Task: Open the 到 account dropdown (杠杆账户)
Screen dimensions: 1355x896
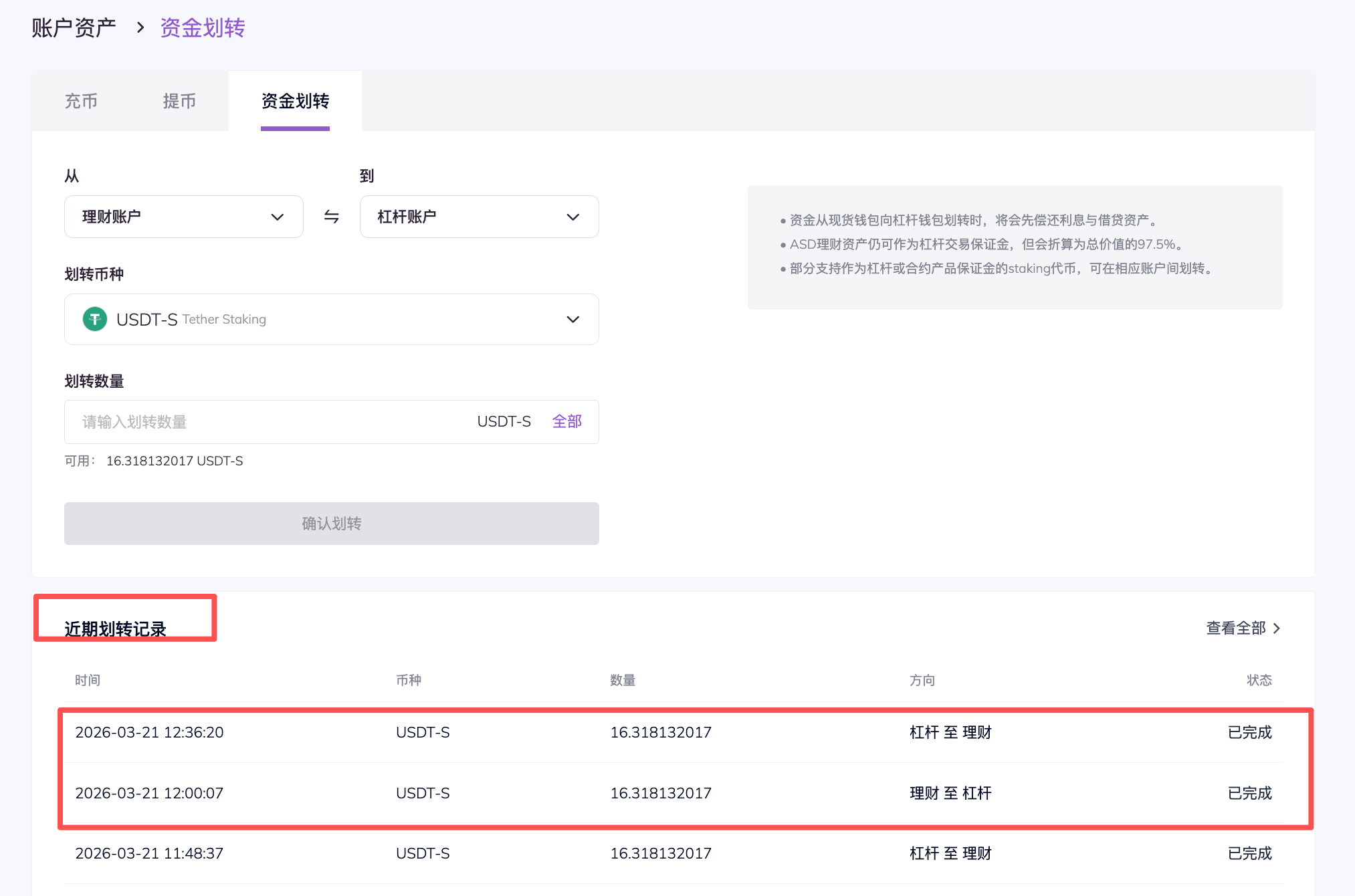Action: click(x=479, y=217)
